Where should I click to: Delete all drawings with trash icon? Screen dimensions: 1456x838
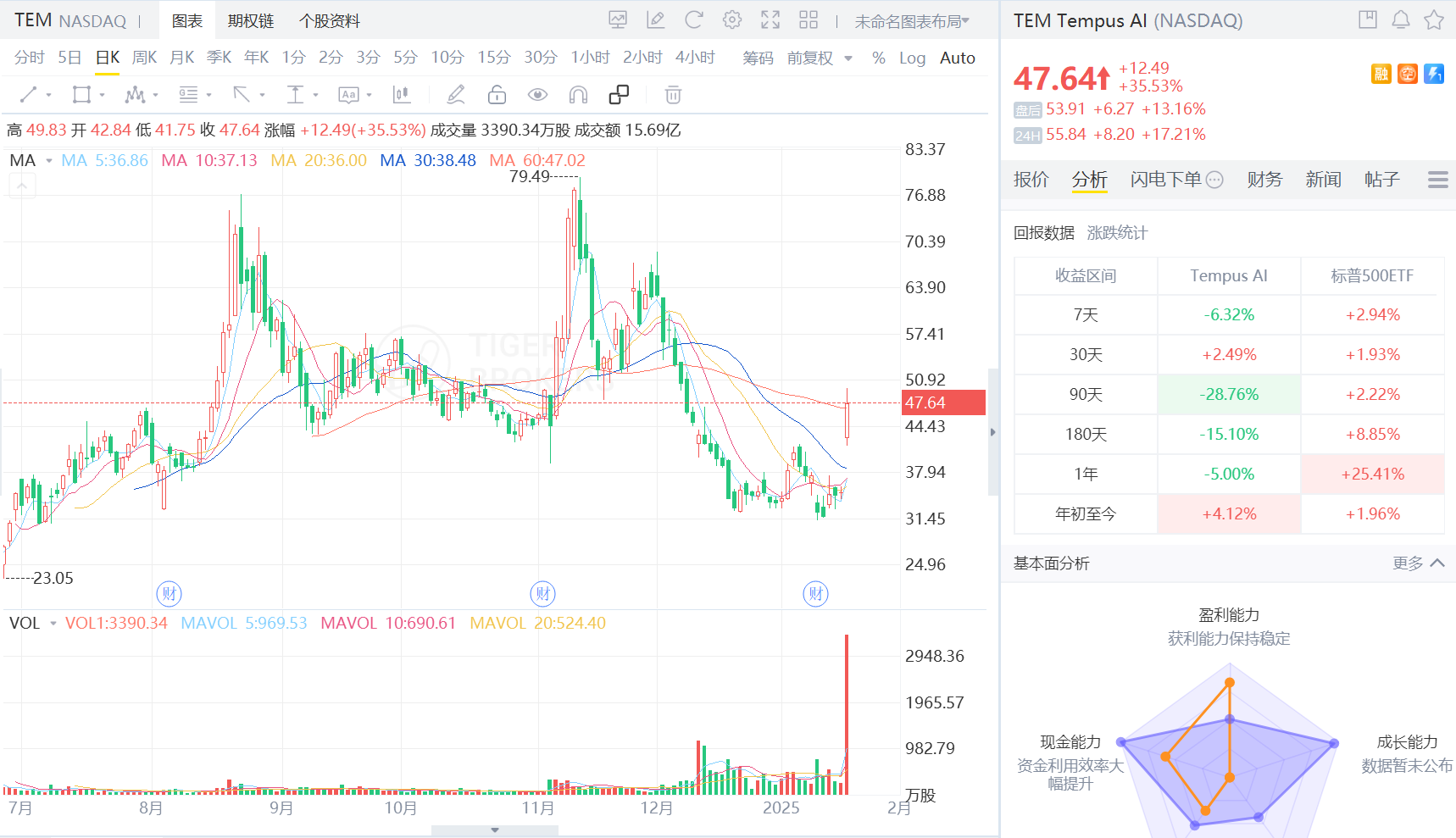tap(673, 95)
